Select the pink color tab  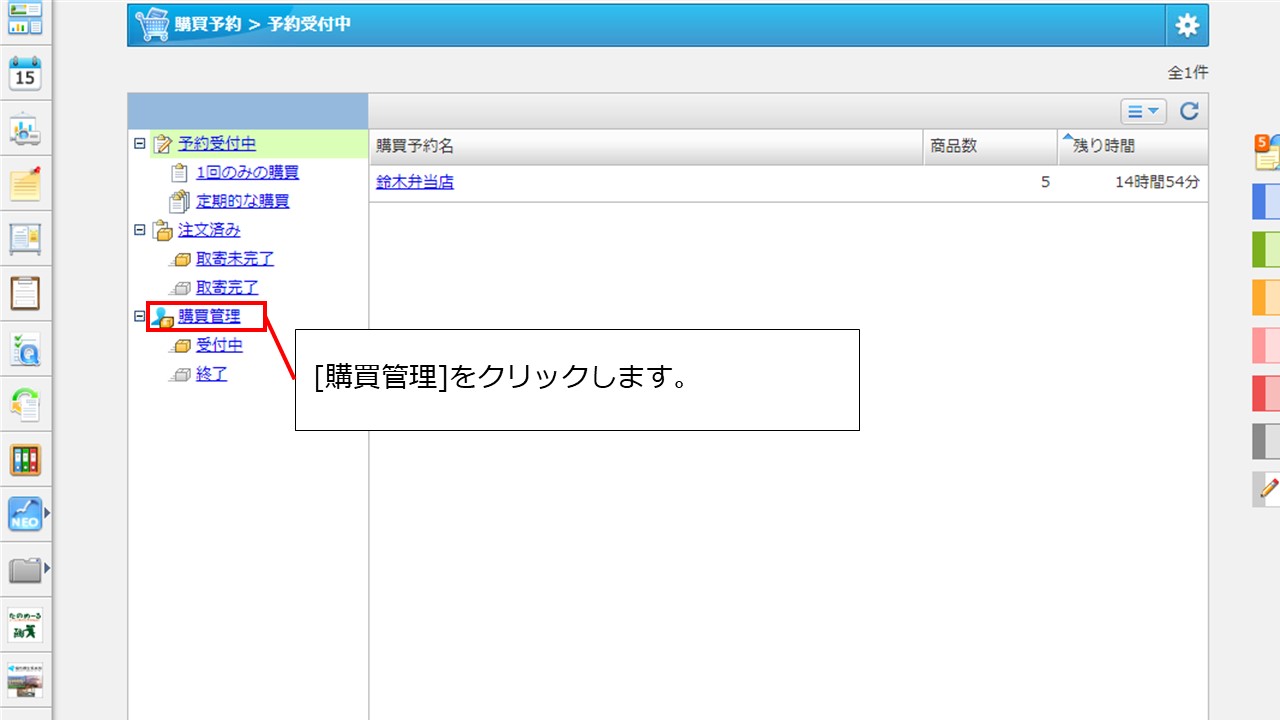click(x=1266, y=345)
